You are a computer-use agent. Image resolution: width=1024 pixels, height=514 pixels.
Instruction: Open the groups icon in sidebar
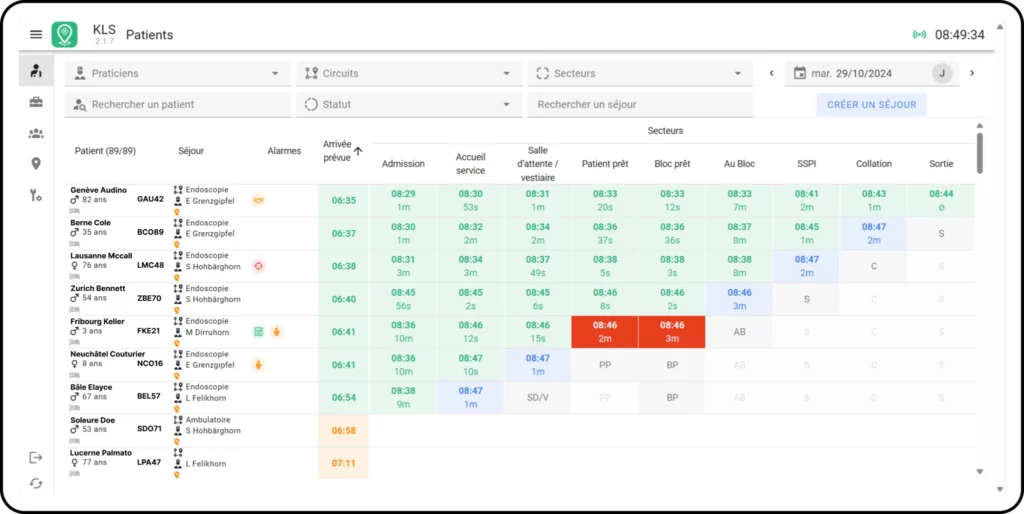click(36, 133)
